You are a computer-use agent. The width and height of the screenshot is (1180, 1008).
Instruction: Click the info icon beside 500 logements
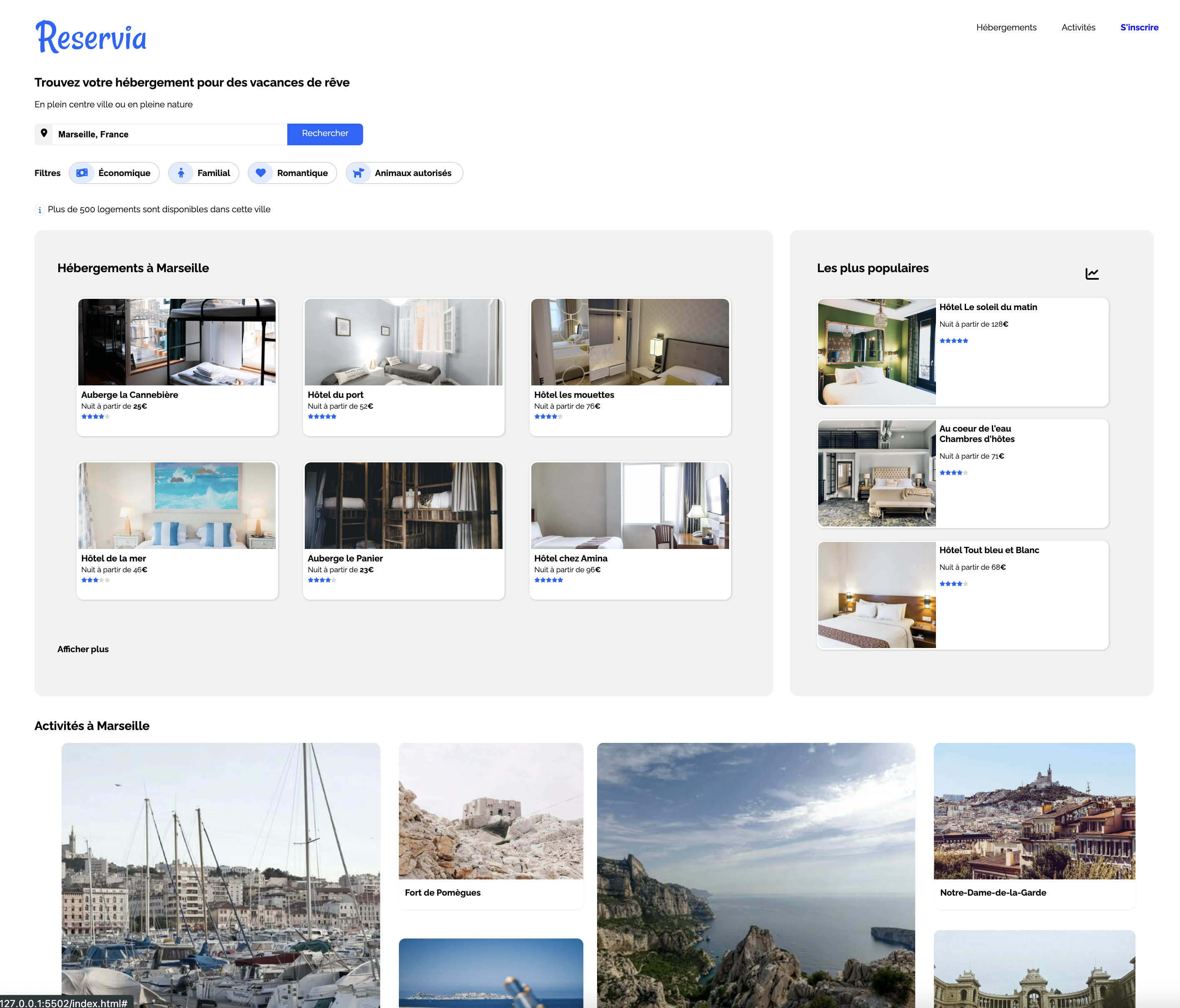point(39,210)
